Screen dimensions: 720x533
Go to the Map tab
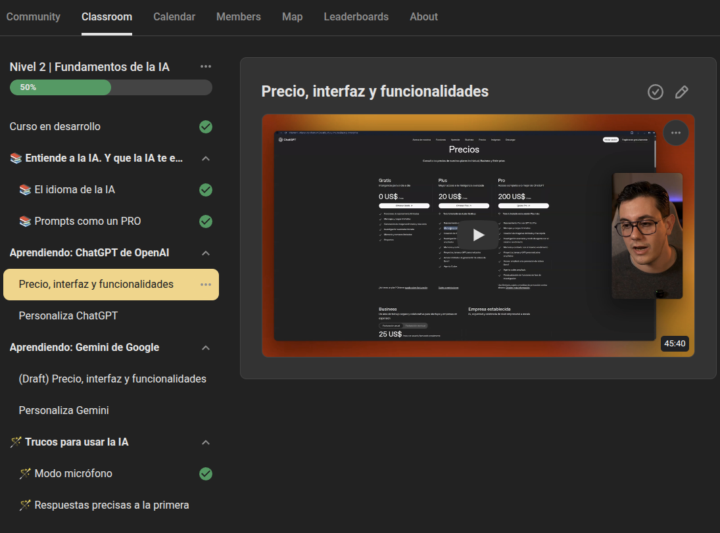tap(292, 17)
